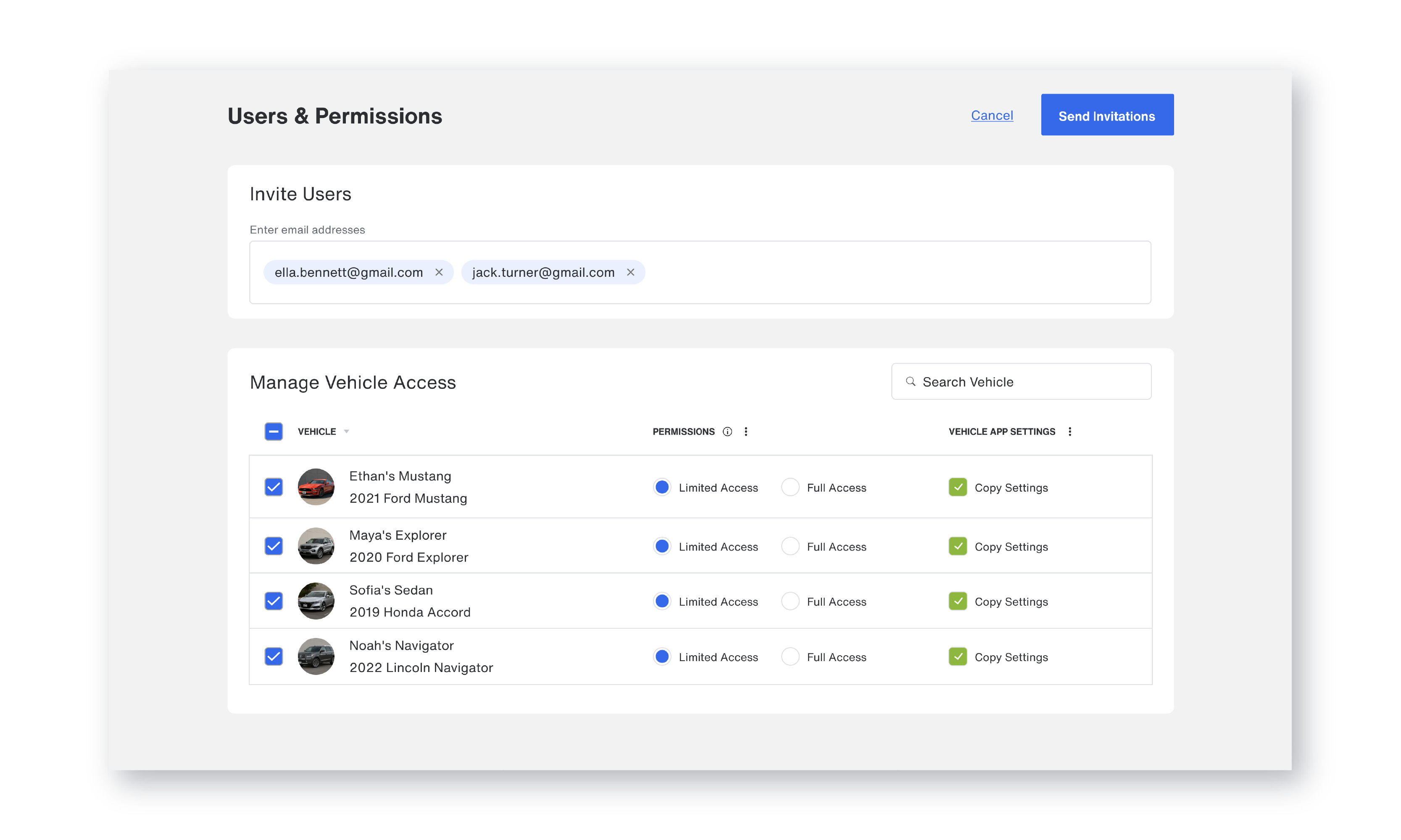This screenshot has height=840, width=1401.
Task: Open the Vehicle App Settings options menu
Action: (x=1070, y=431)
